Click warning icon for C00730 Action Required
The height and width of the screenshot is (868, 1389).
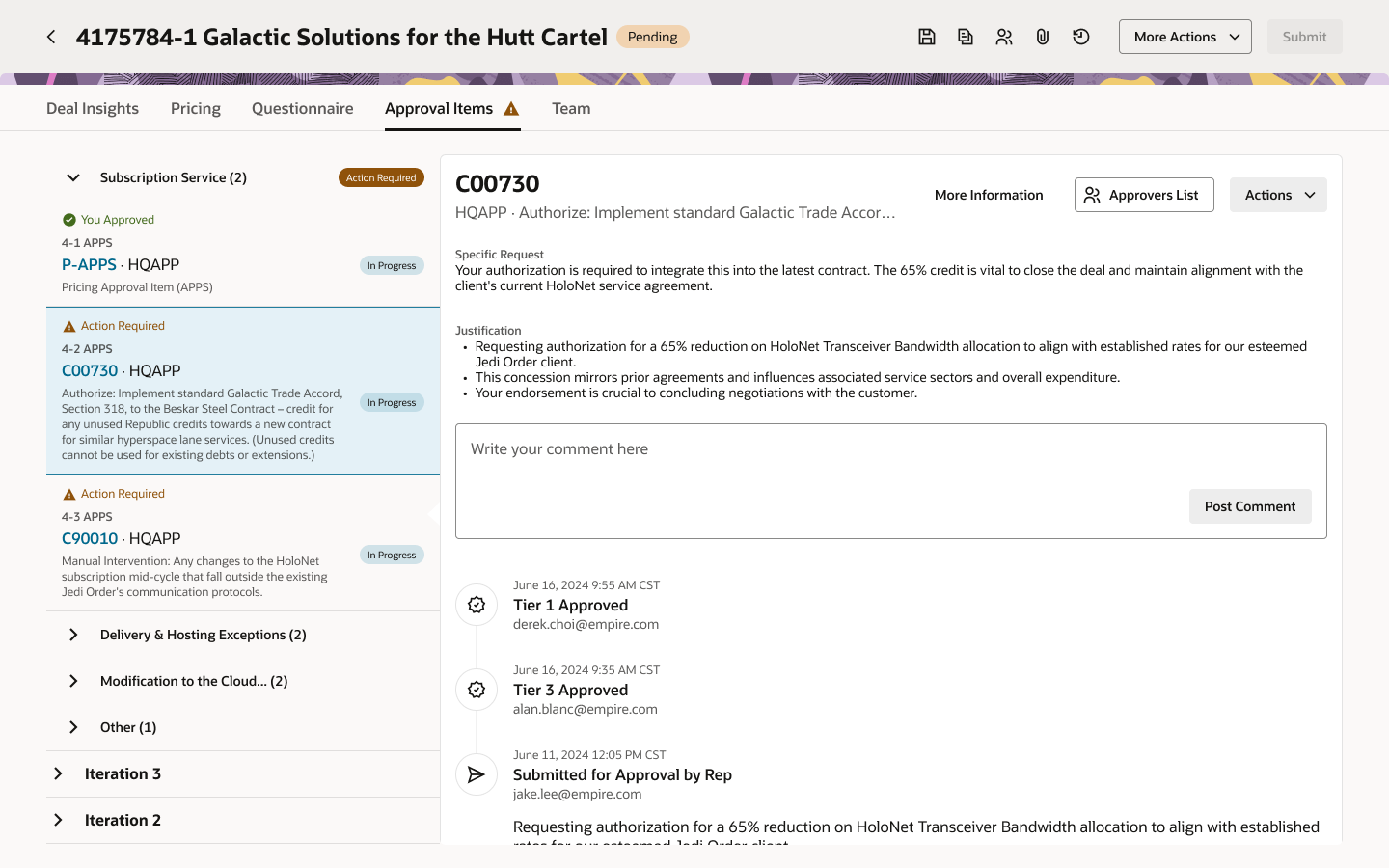pos(69,326)
